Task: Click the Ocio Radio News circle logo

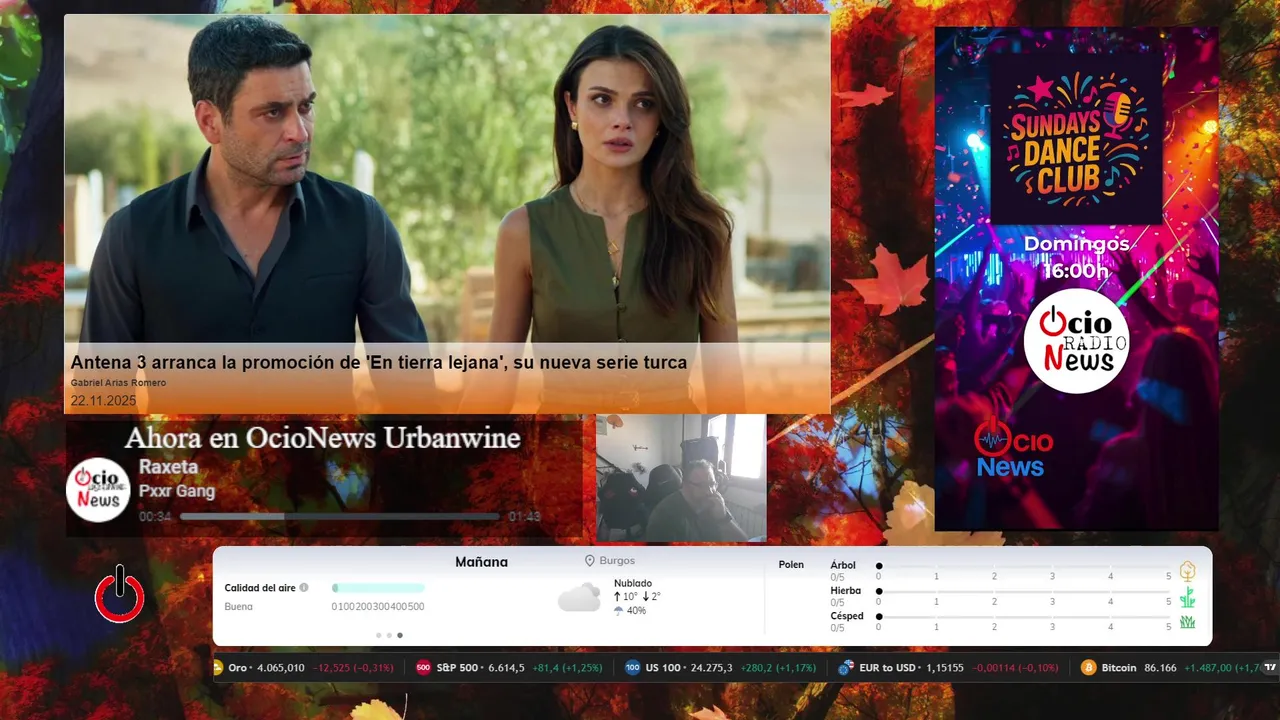Action: point(1076,341)
